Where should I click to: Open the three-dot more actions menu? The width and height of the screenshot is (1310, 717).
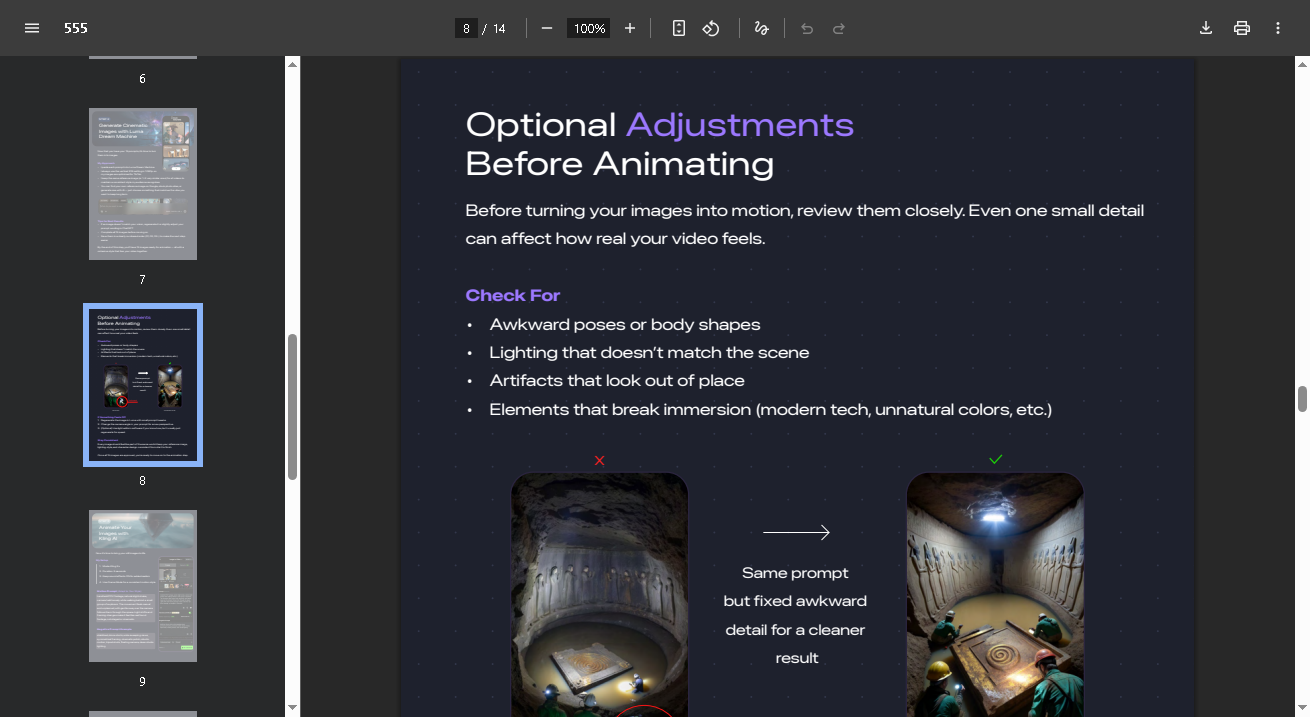pyautogui.click(x=1278, y=28)
